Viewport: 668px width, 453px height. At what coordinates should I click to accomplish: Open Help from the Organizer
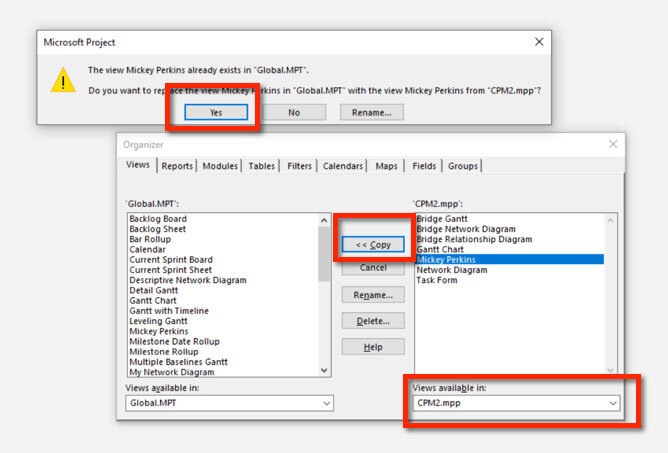point(373,347)
